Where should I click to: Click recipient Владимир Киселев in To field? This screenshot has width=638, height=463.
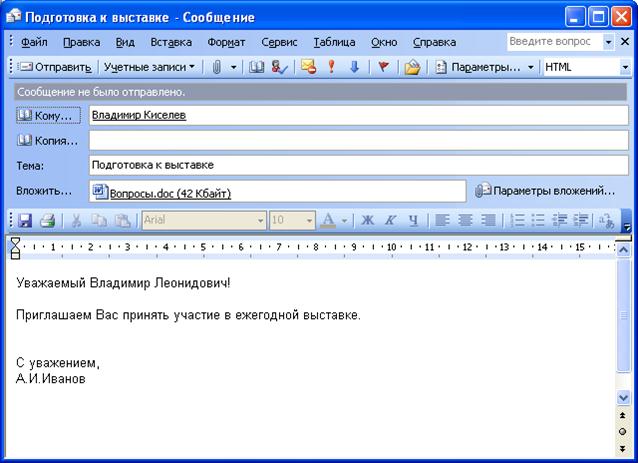[139, 116]
